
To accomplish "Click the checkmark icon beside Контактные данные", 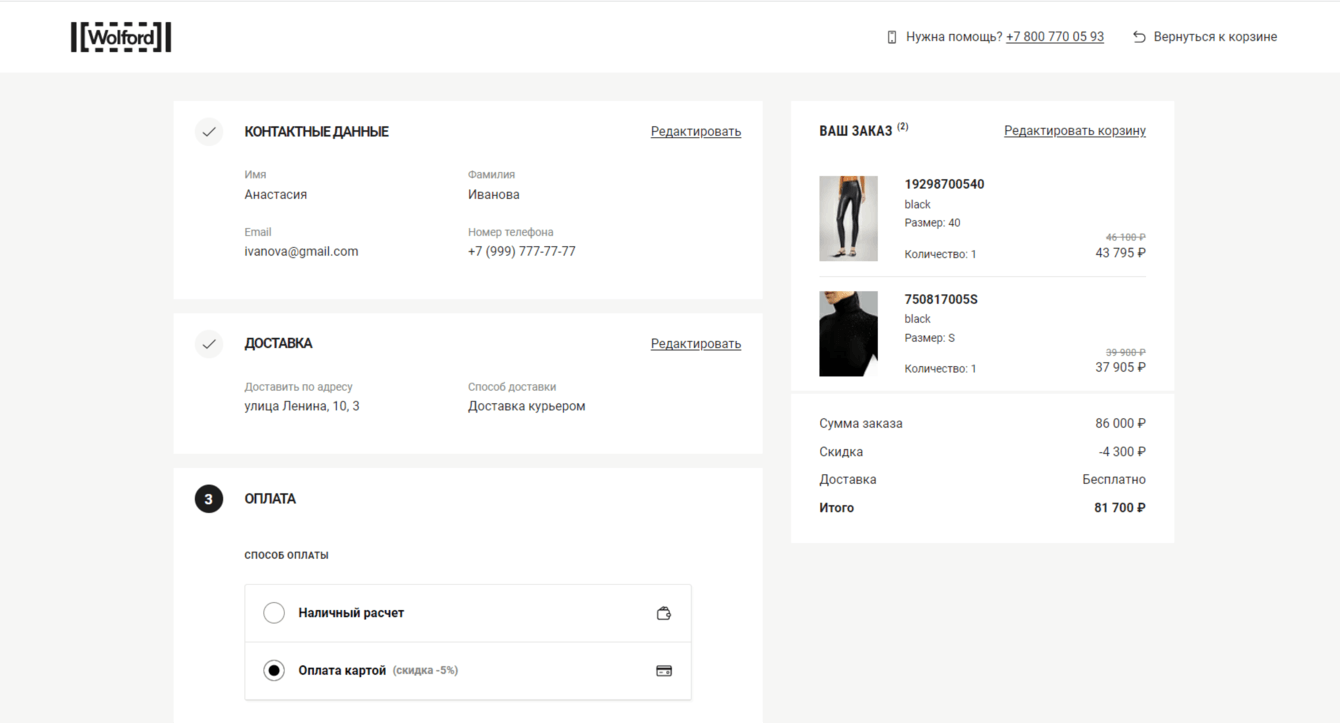I will (209, 132).
